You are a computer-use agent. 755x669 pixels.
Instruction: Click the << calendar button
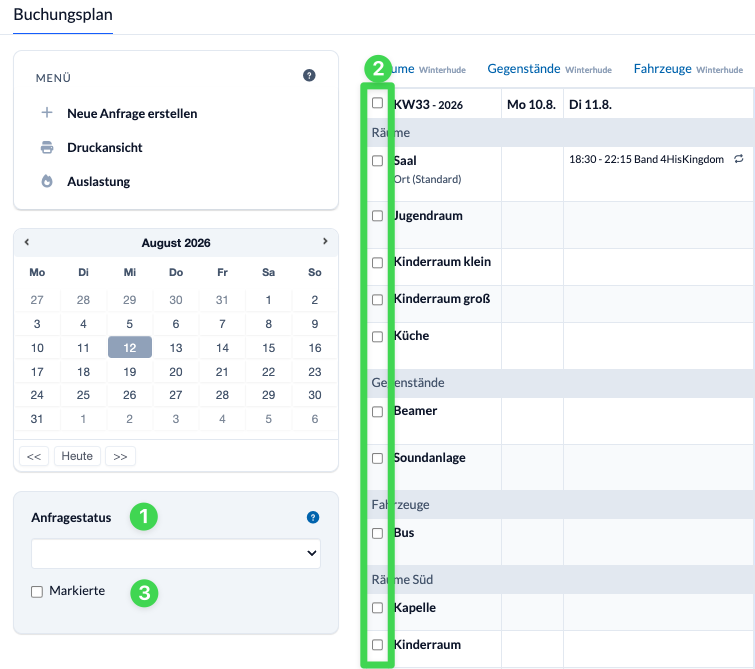(x=34, y=456)
